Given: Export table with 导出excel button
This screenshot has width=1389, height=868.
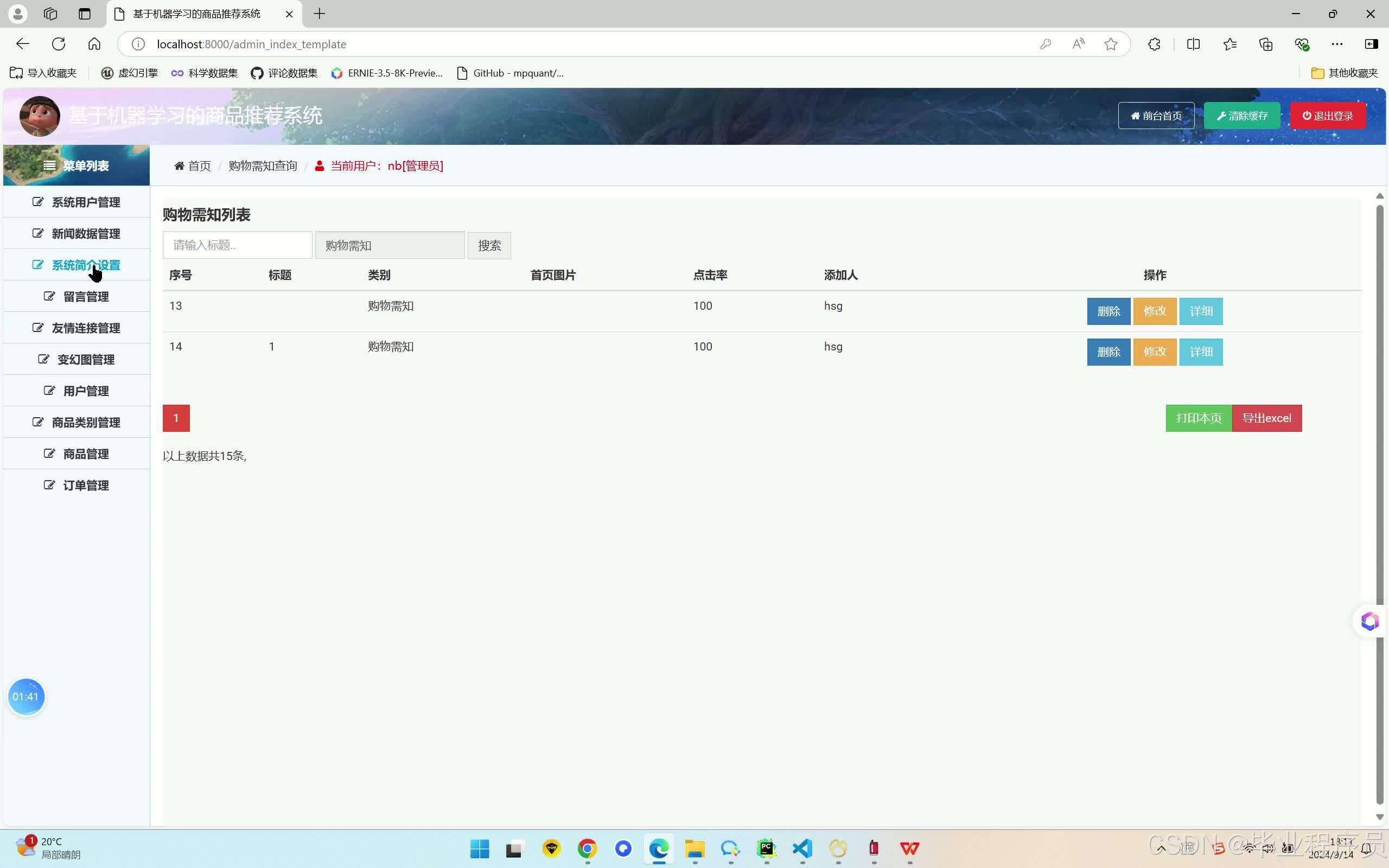Looking at the screenshot, I should (x=1267, y=418).
